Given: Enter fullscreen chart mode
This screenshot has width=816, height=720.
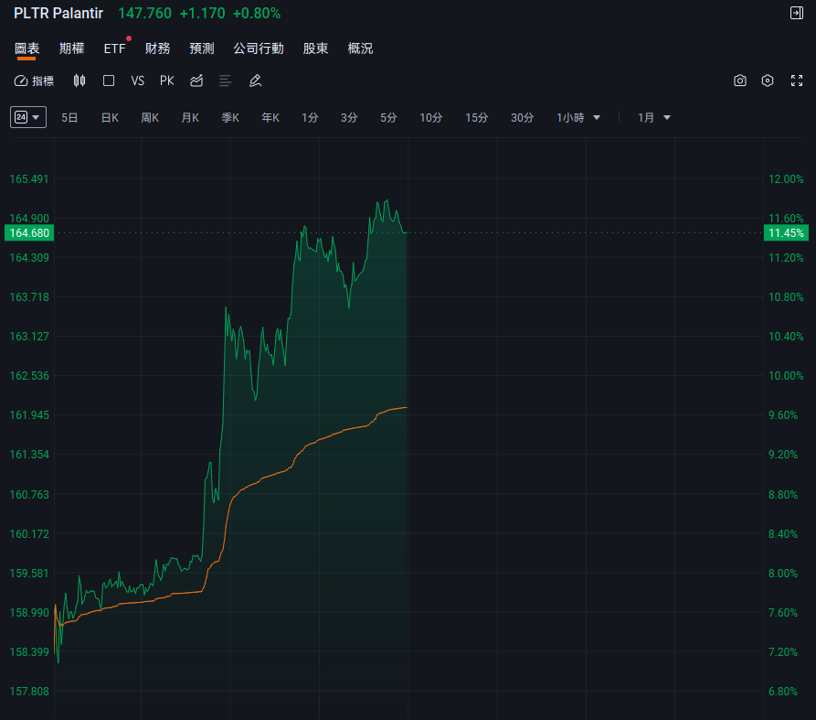Looking at the screenshot, I should (x=797, y=81).
